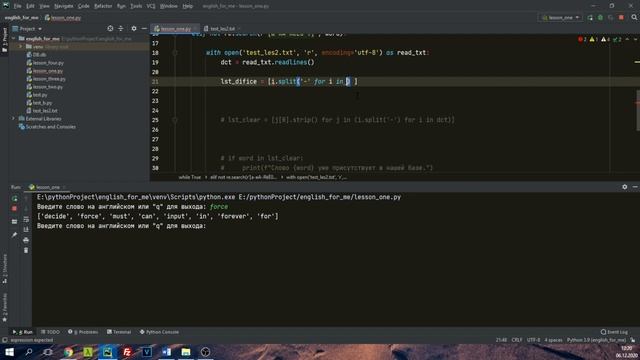Select lesson_one.py in project tree
The width and height of the screenshot is (640, 360).
(48, 71)
